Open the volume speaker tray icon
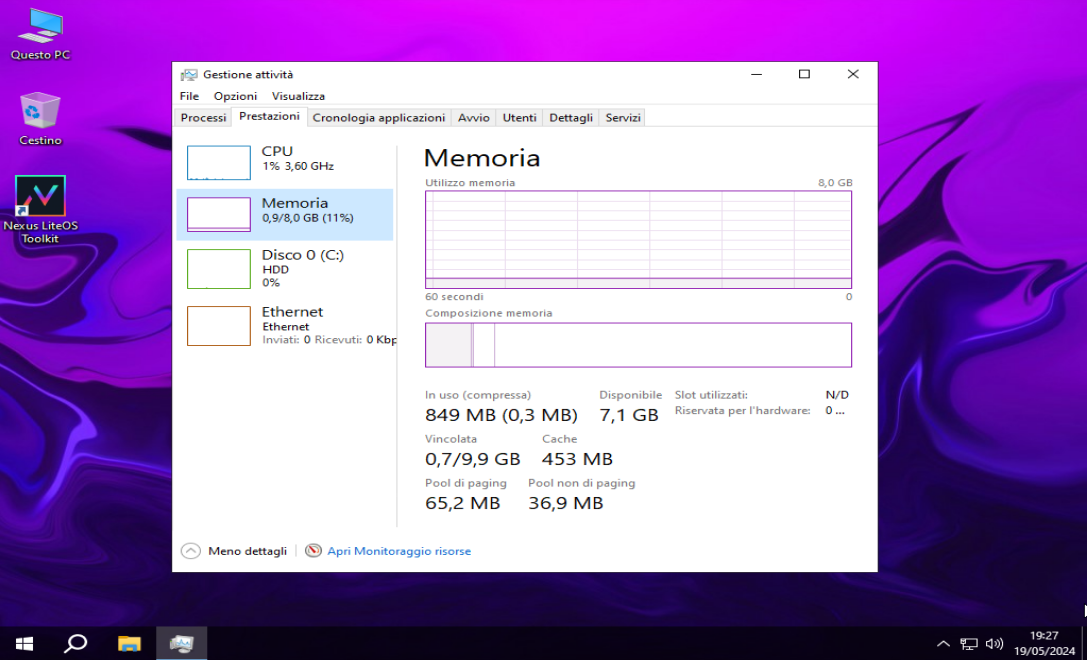1087x660 pixels. click(x=994, y=643)
